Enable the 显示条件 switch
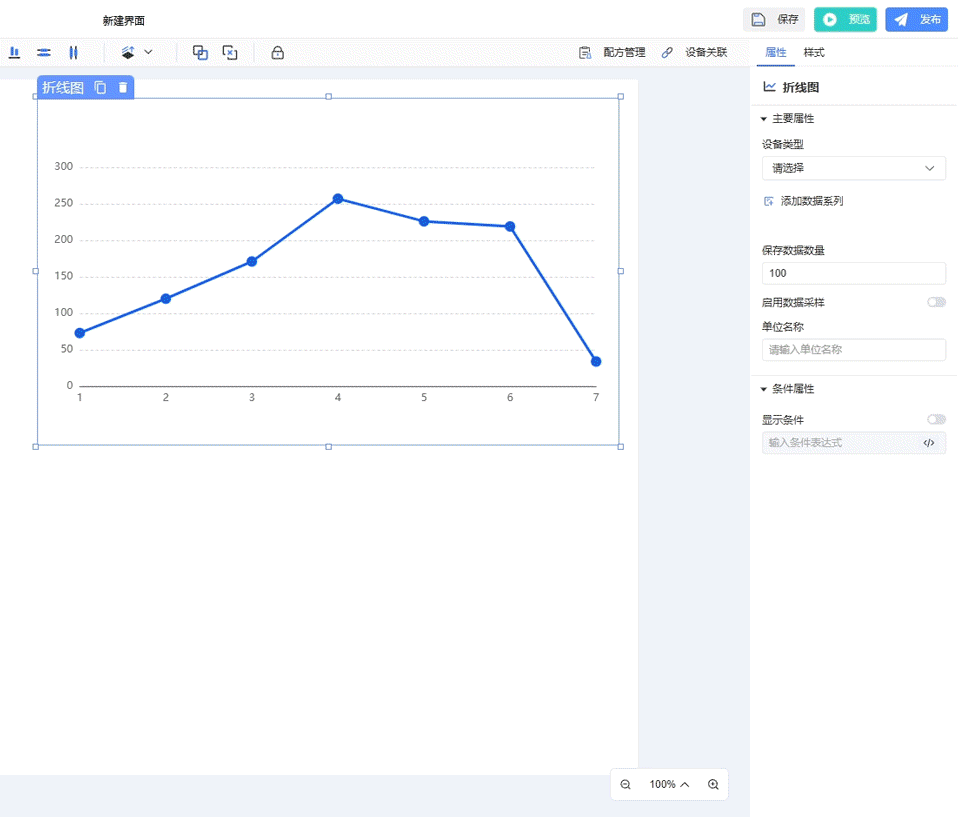 click(936, 420)
